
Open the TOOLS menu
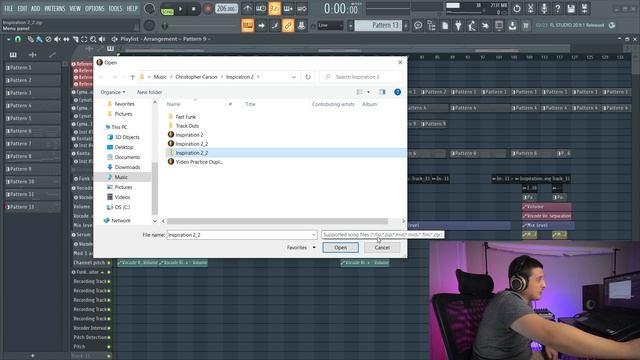(115, 8)
